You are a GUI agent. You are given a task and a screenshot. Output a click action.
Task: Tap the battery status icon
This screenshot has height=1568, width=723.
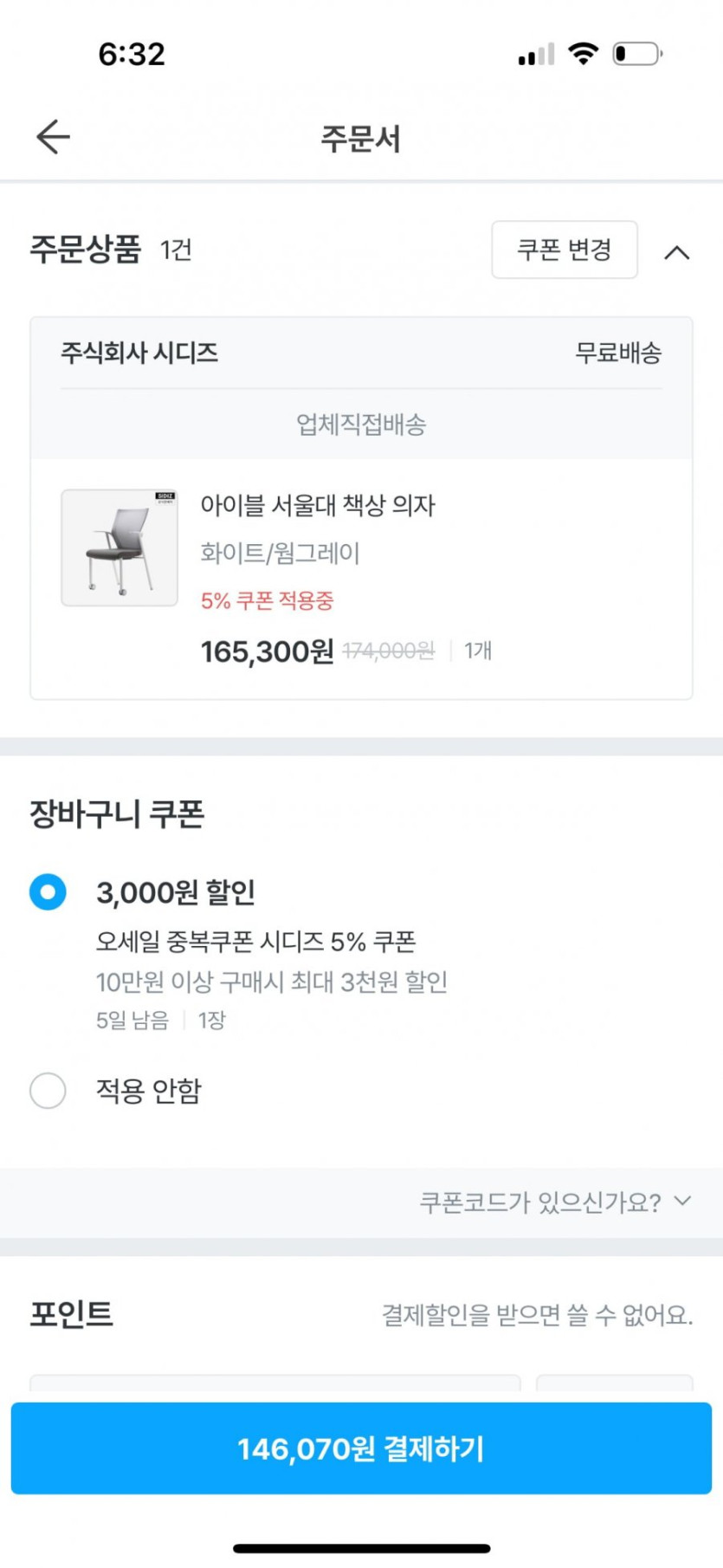[637, 54]
